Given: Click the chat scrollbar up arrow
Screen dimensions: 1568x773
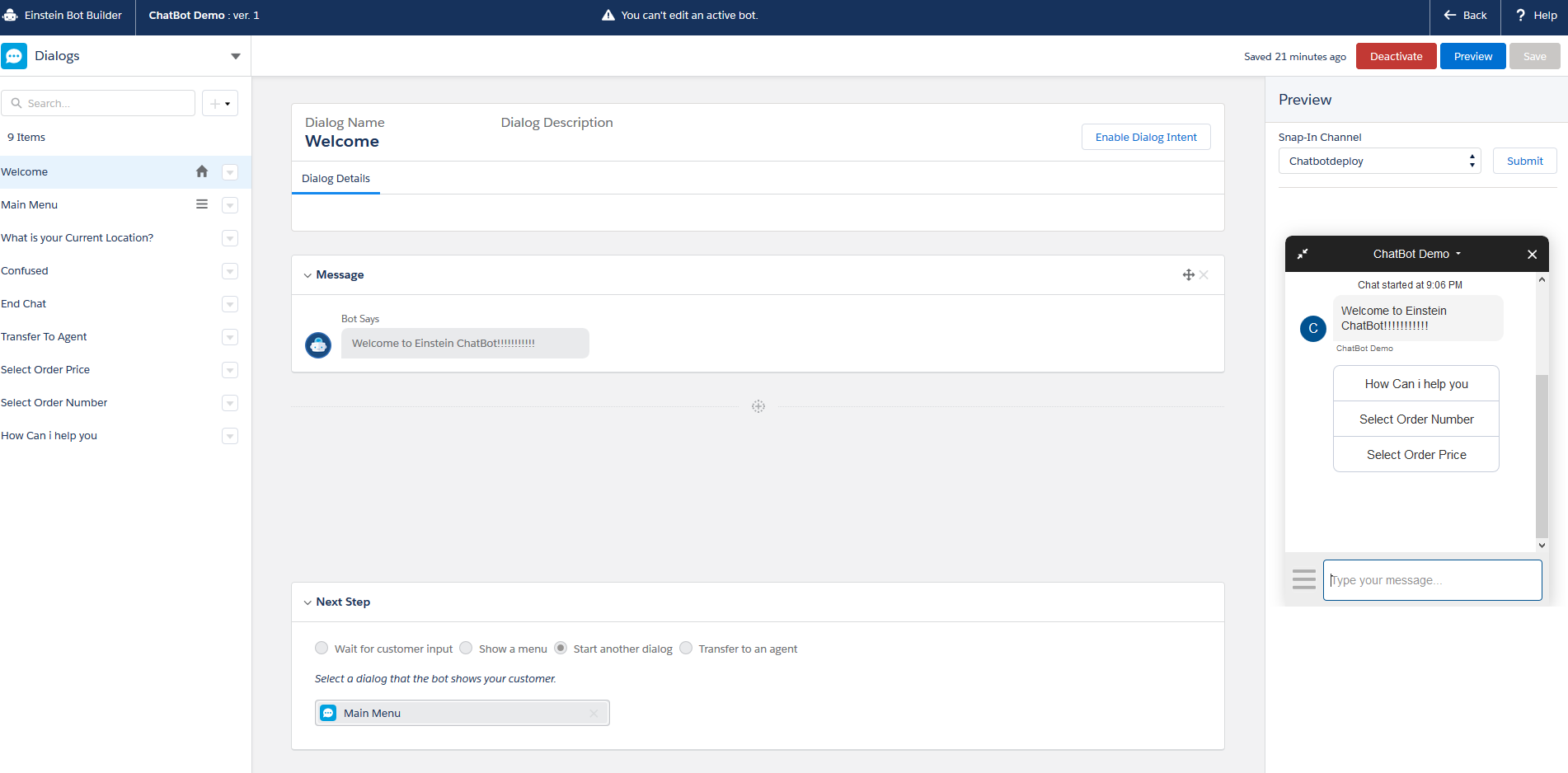Looking at the screenshot, I should [1542, 279].
